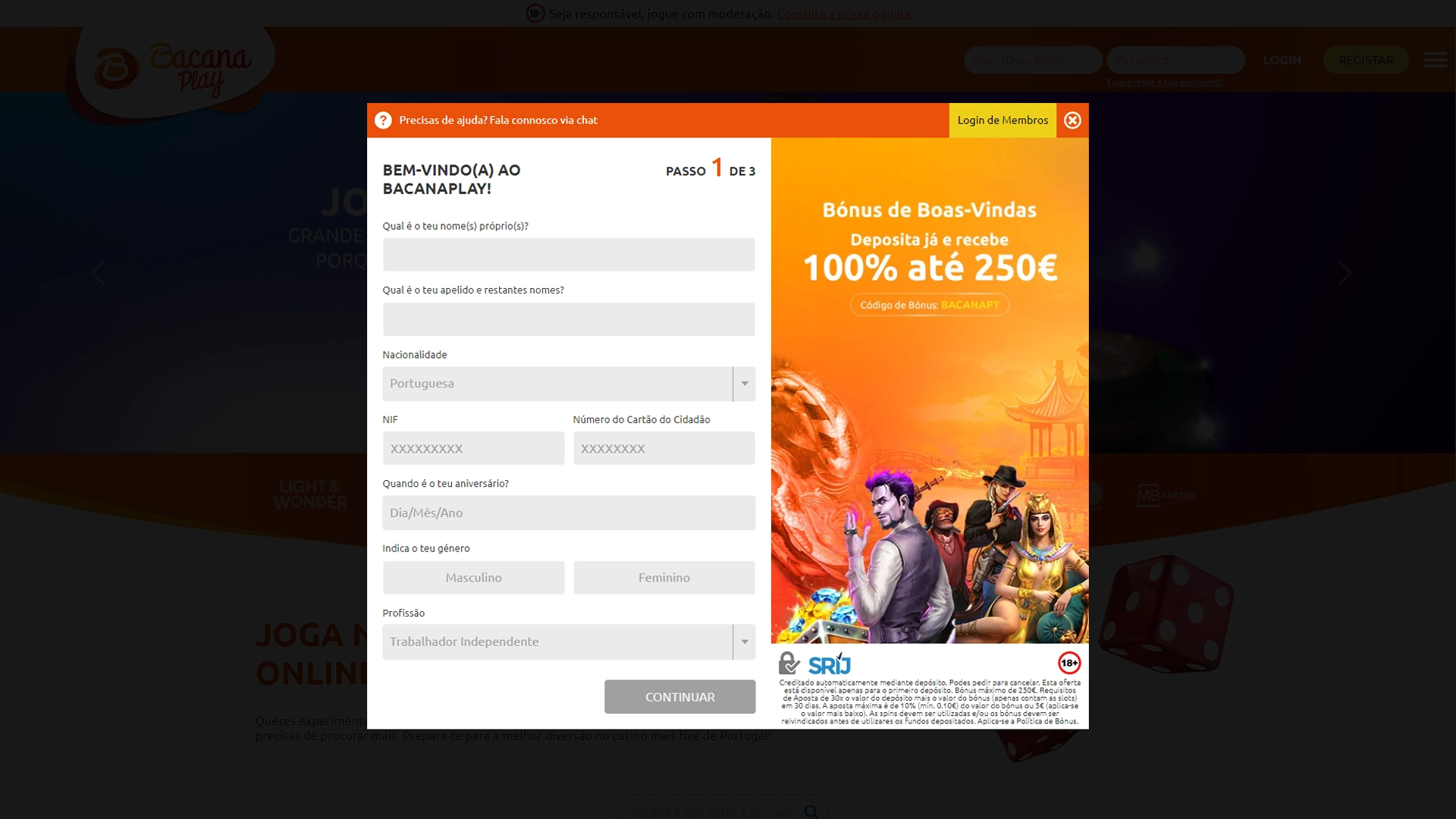Click the 'PASSO 1 DE 3' step indicator
Screen dimensions: 1456x819
711,168
